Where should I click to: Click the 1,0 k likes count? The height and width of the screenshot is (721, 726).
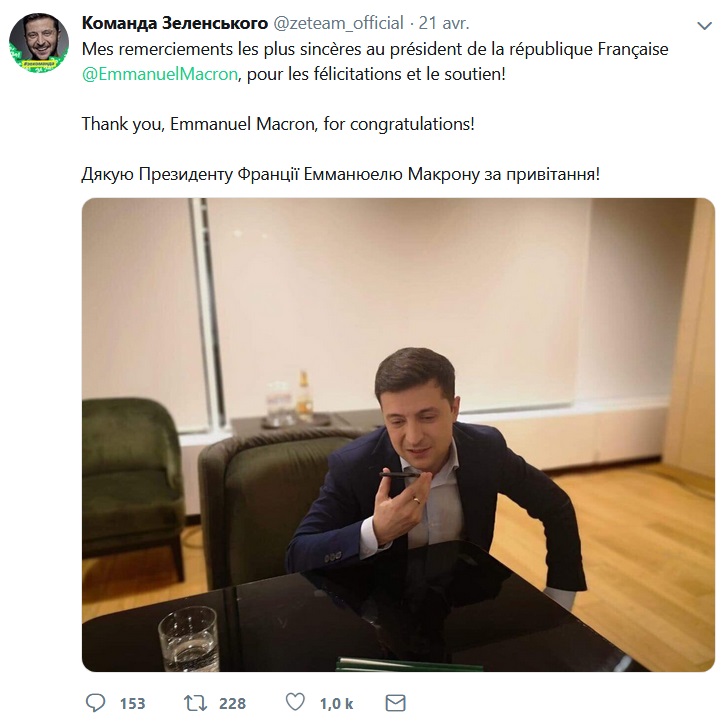coord(336,703)
